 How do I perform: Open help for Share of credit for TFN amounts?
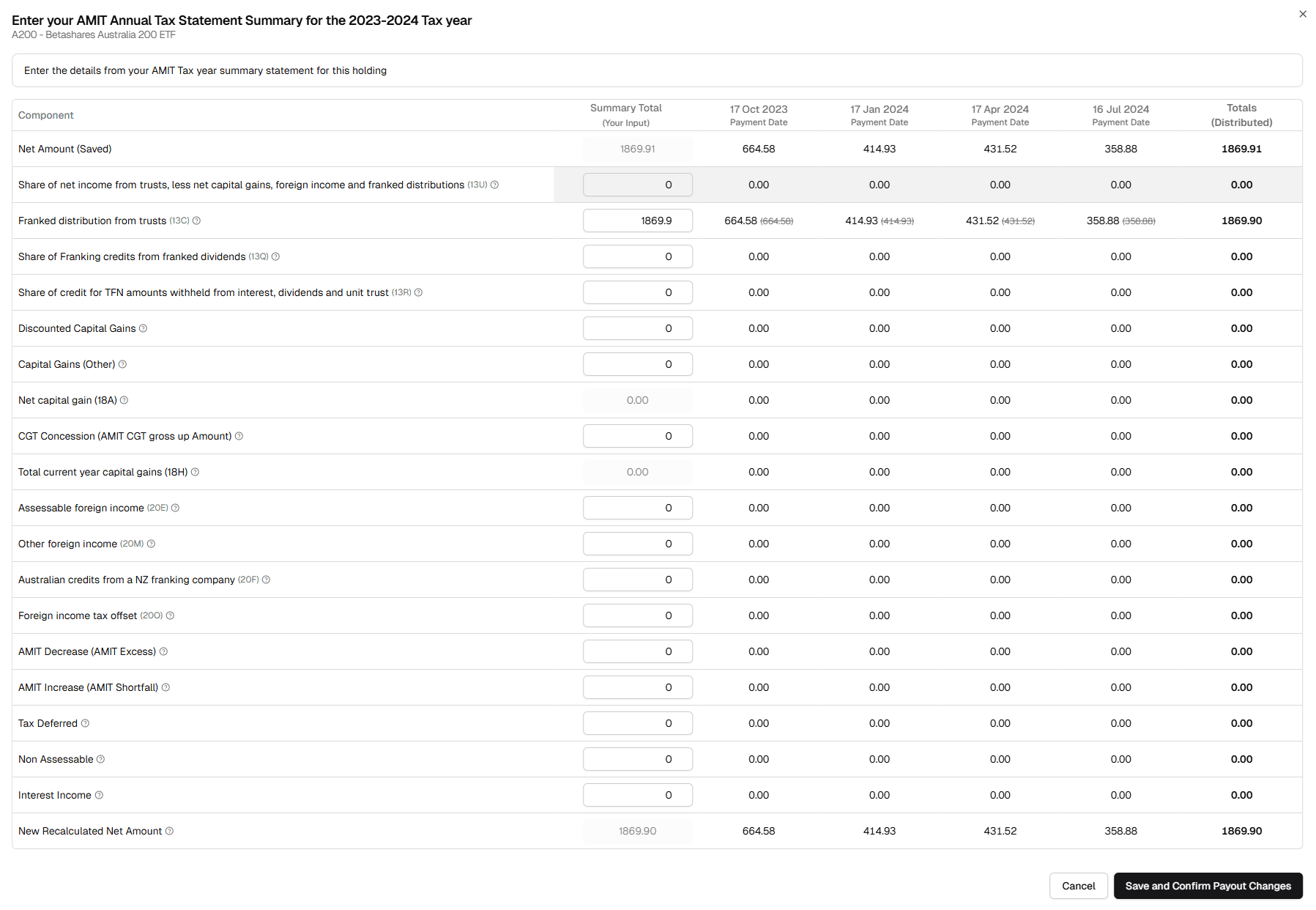click(418, 292)
